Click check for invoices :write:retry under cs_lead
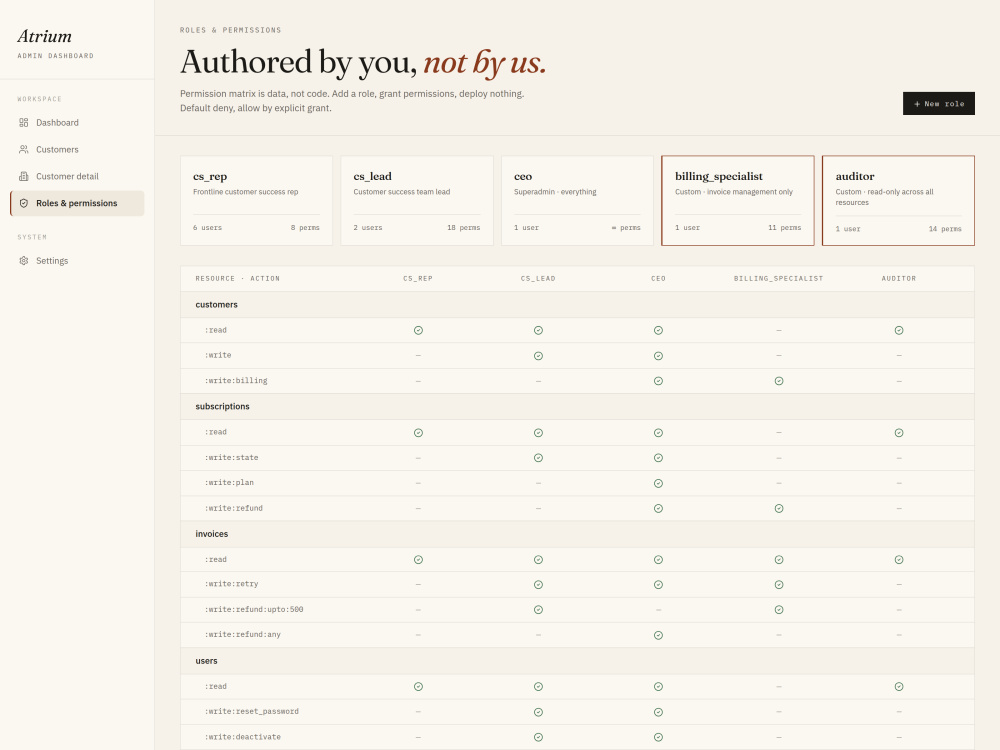Screen dimensions: 1000x750 click(x=538, y=585)
